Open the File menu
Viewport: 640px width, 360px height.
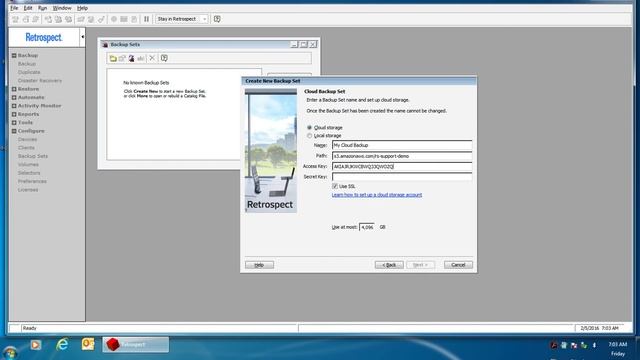point(14,8)
